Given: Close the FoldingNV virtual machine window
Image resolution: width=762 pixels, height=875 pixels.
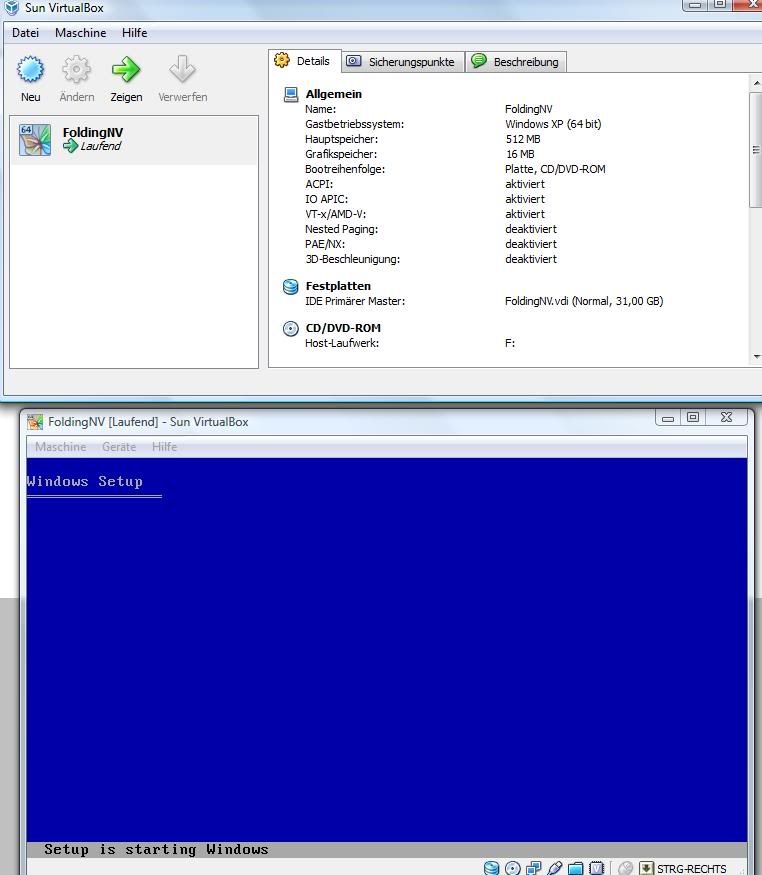Looking at the screenshot, I should coord(726,417).
